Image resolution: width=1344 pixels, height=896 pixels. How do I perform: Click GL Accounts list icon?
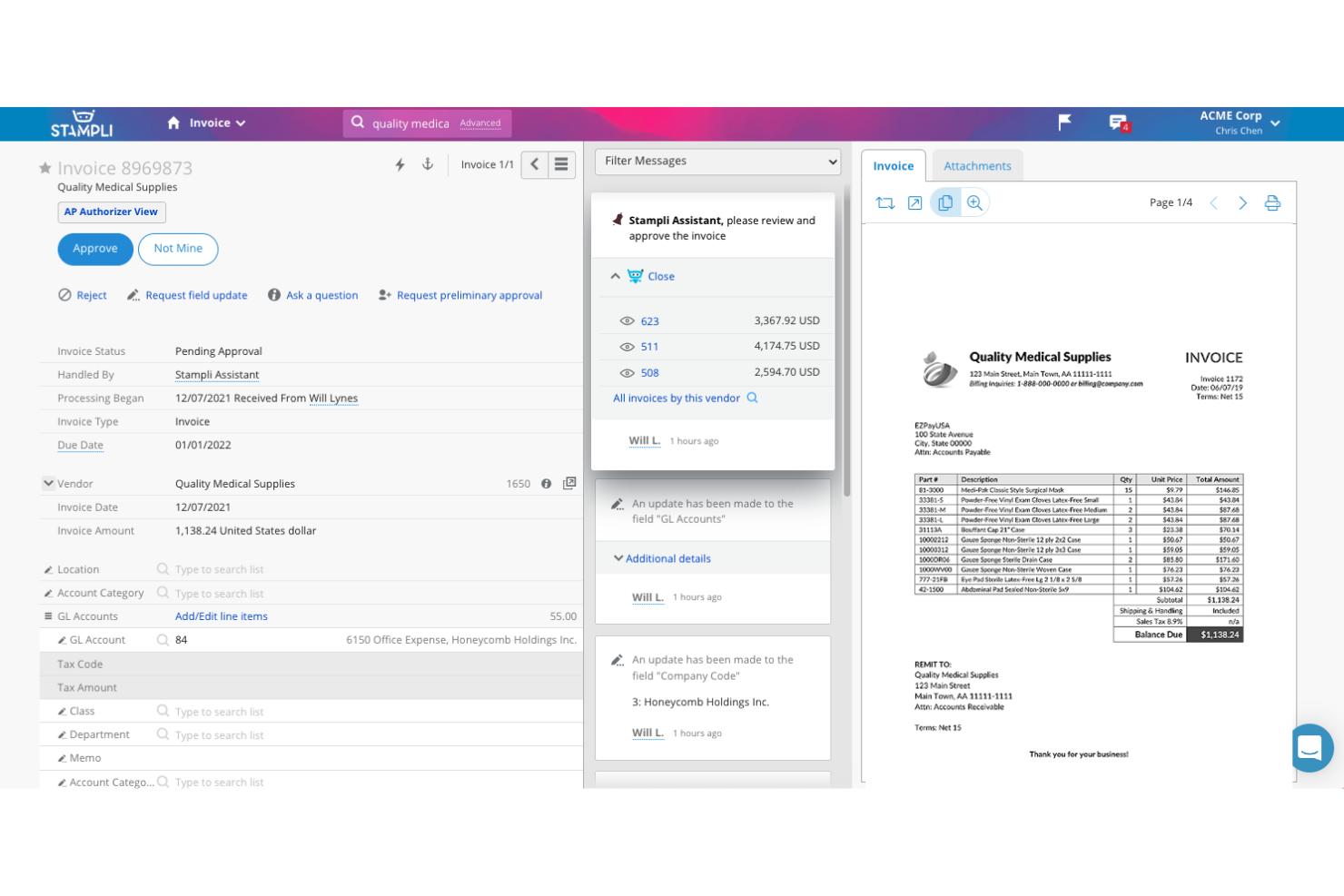[x=48, y=616]
